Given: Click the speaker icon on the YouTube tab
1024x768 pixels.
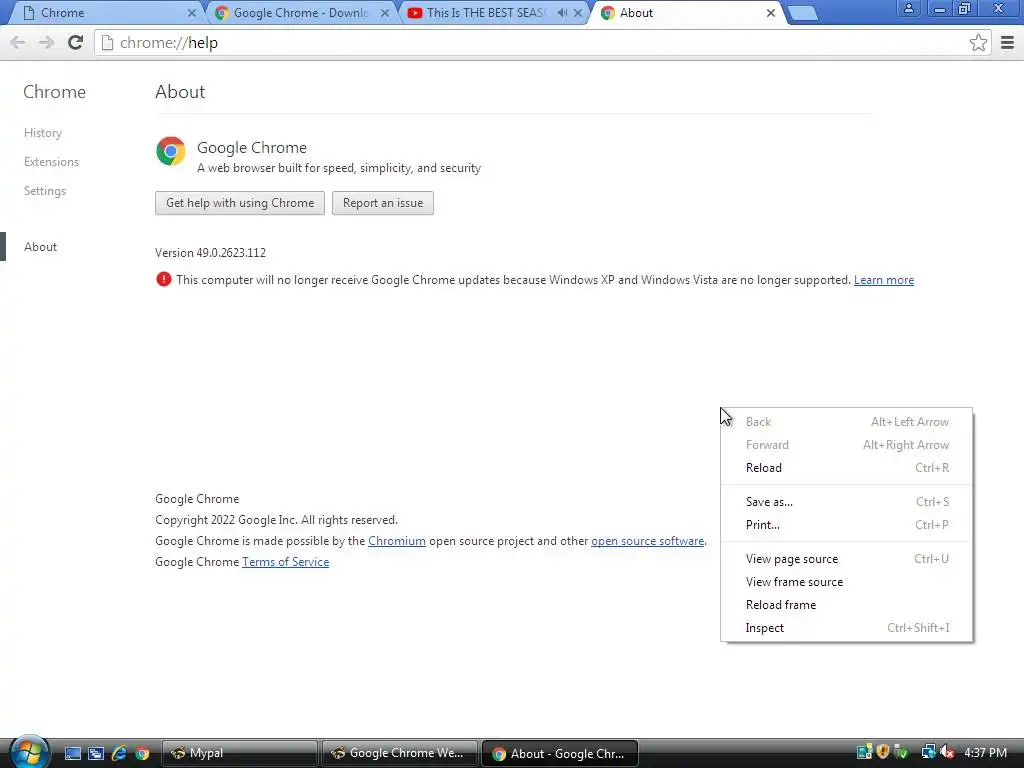Looking at the screenshot, I should tap(562, 13).
